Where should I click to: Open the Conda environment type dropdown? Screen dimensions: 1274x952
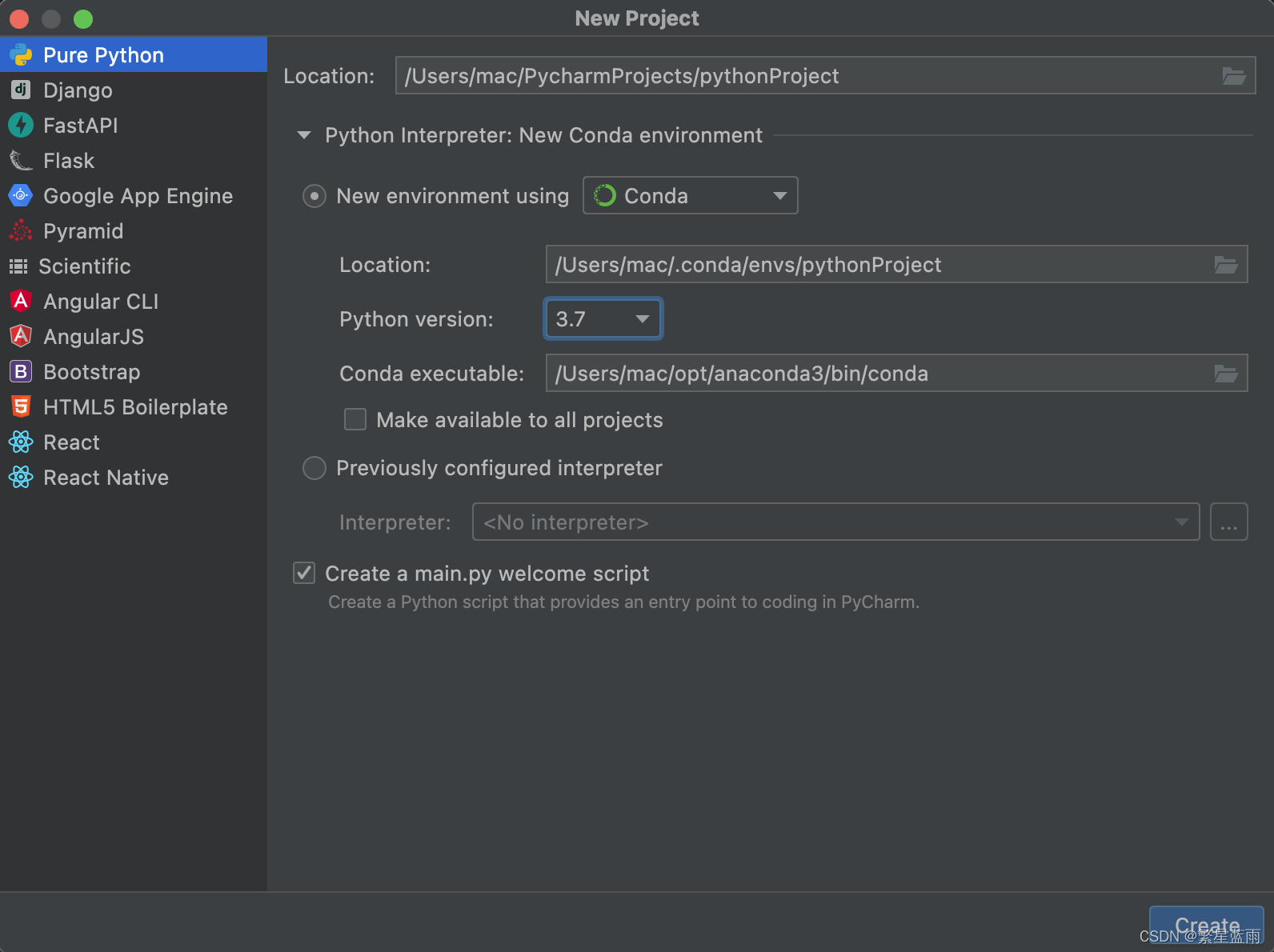pyautogui.click(x=691, y=195)
